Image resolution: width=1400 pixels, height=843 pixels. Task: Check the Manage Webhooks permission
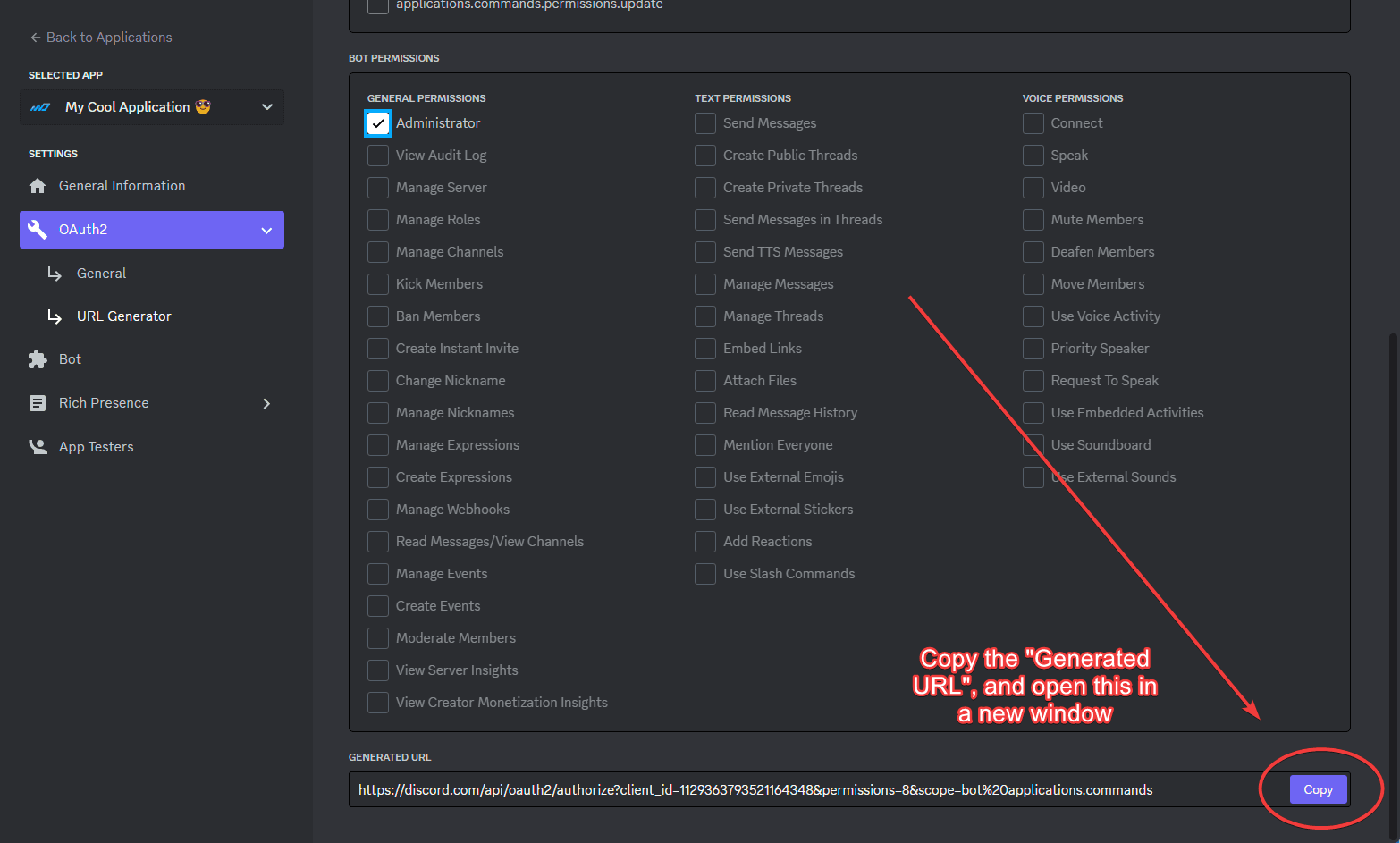coord(378,510)
